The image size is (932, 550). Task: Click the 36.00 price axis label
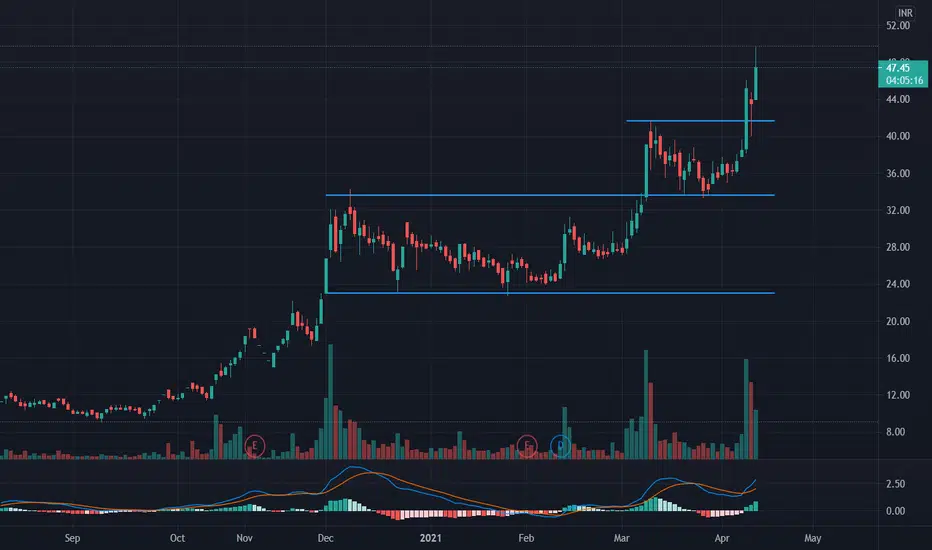click(898, 174)
